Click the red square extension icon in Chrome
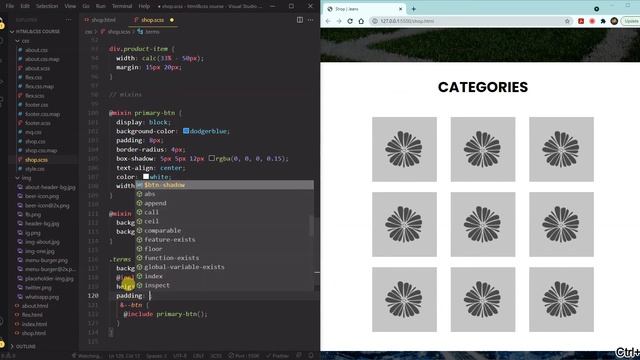The image size is (640, 360). 581,21
